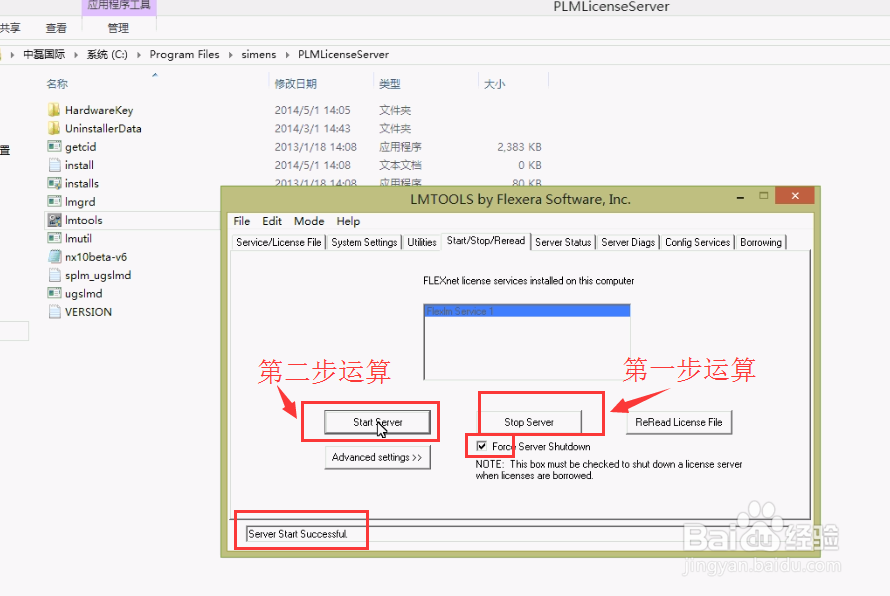
Task: Open the 共享 ribbon tab in Explorer
Action: (10, 28)
